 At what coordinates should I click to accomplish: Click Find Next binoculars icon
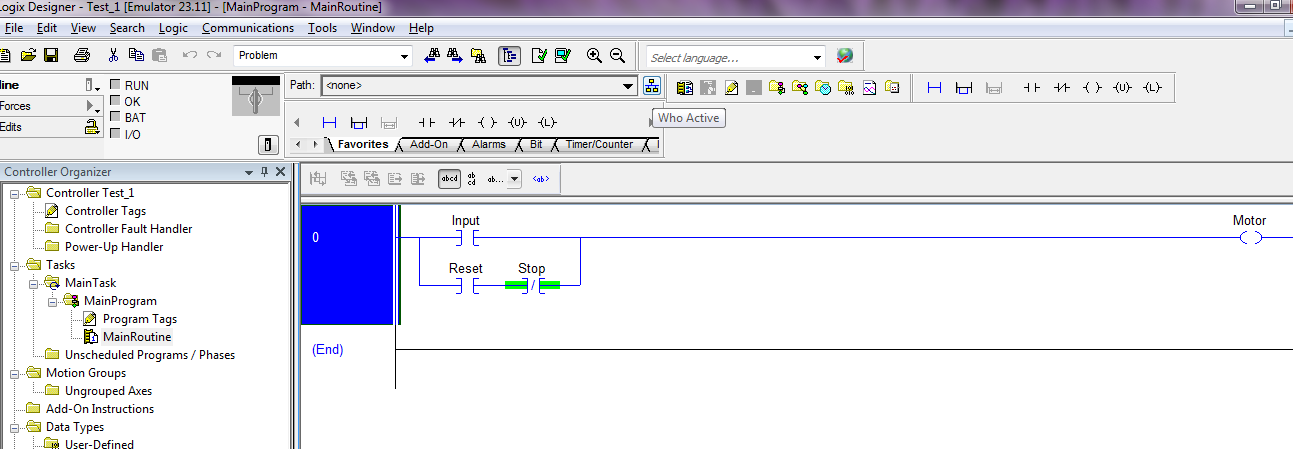coord(454,55)
